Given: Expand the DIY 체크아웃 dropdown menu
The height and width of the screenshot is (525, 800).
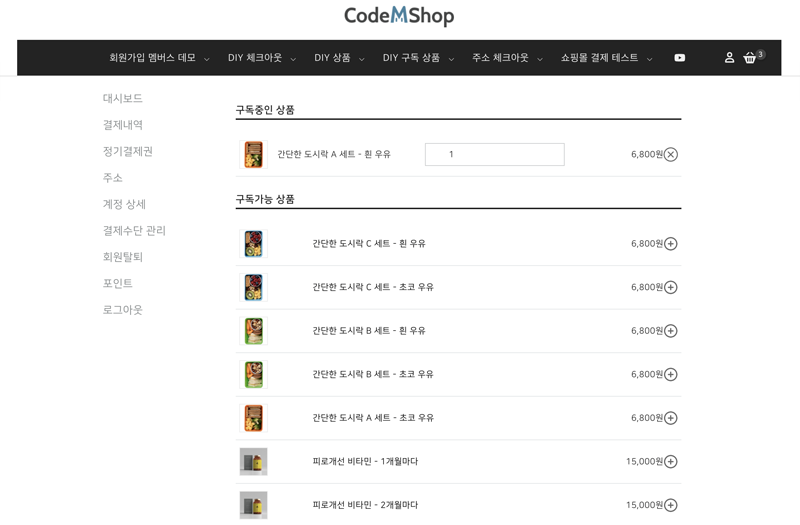Looking at the screenshot, I should coord(262,58).
